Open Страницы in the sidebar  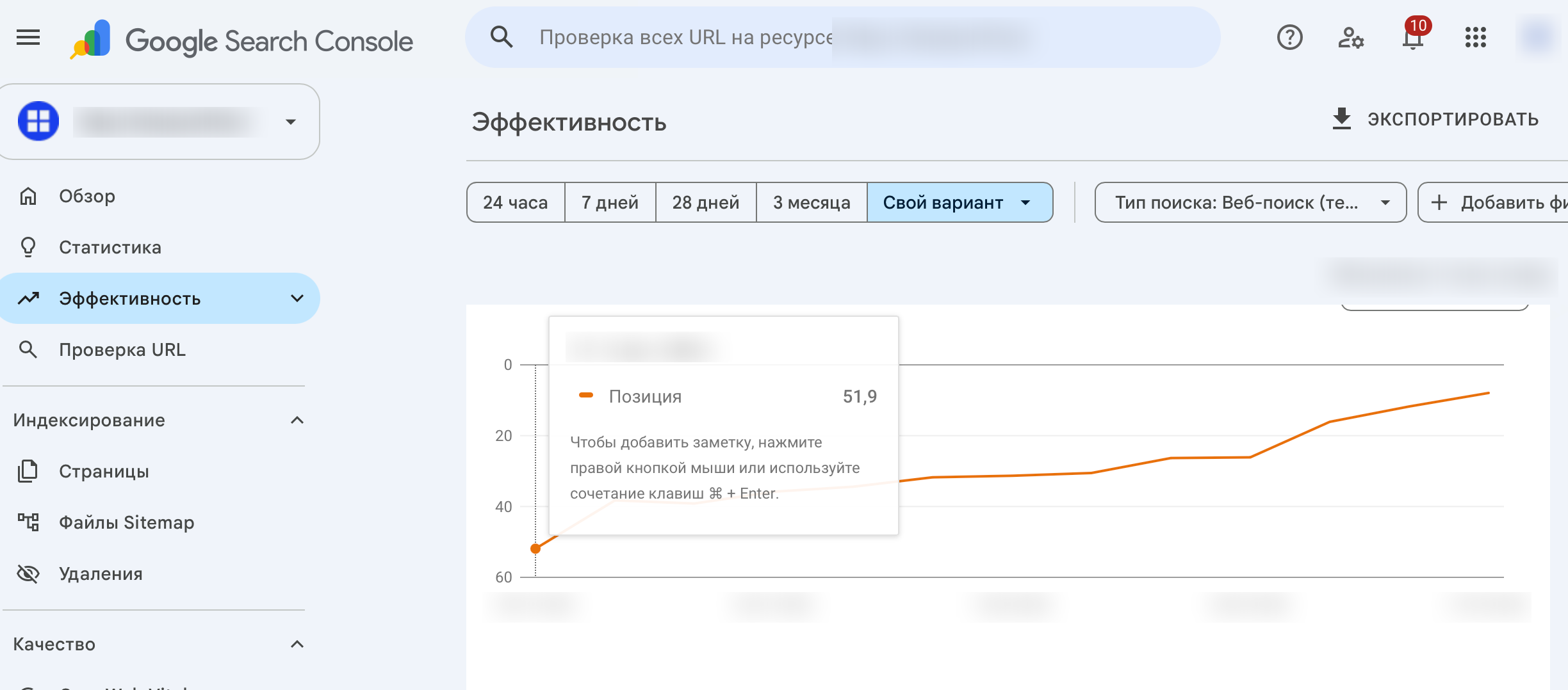104,471
